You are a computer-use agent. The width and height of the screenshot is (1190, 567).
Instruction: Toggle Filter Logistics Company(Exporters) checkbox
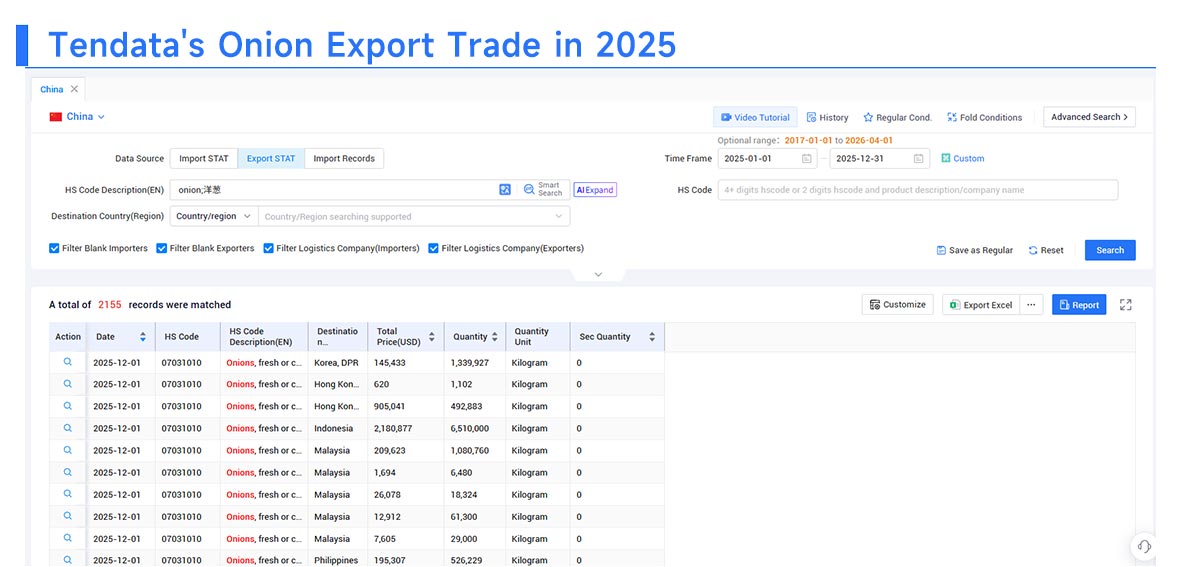(x=433, y=248)
